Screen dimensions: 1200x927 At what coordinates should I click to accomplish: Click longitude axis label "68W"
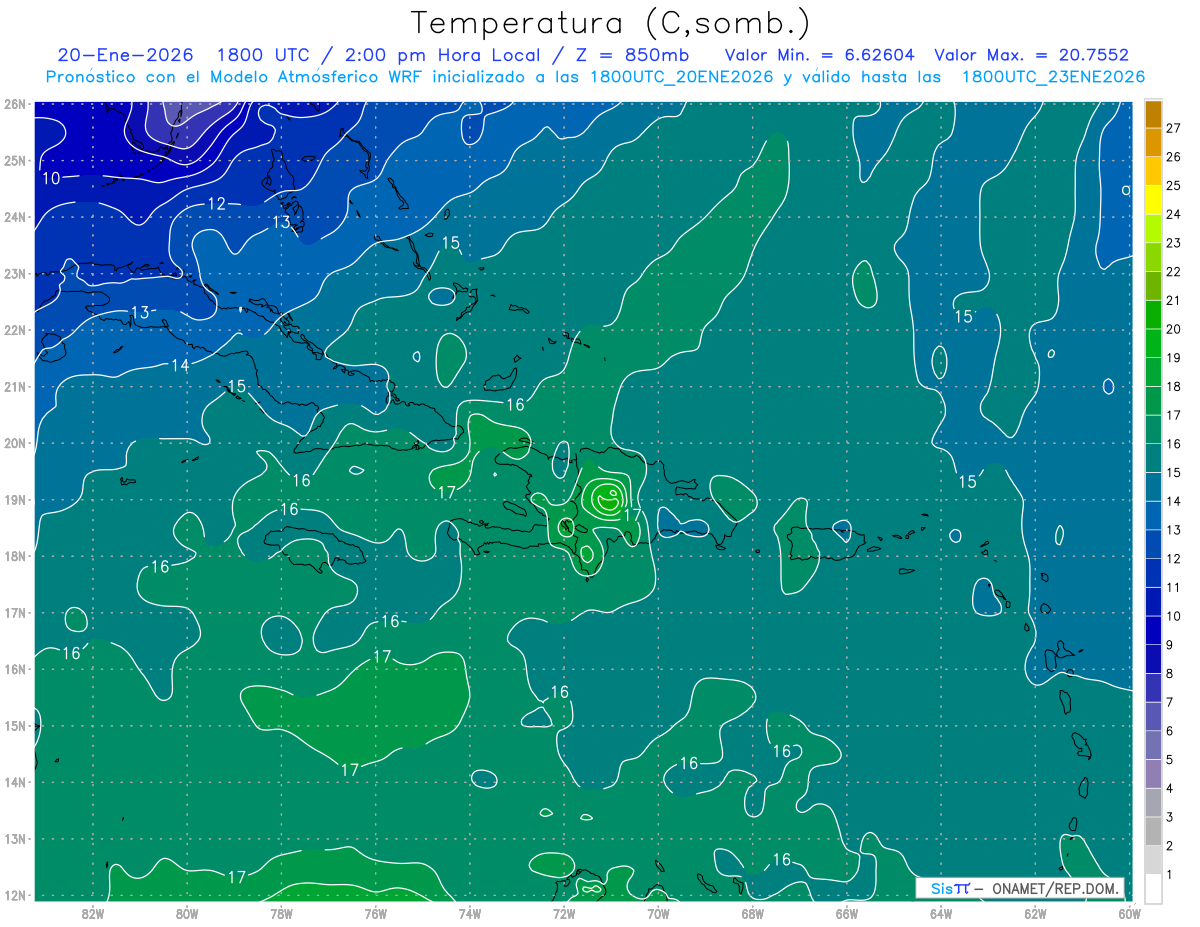(x=753, y=913)
